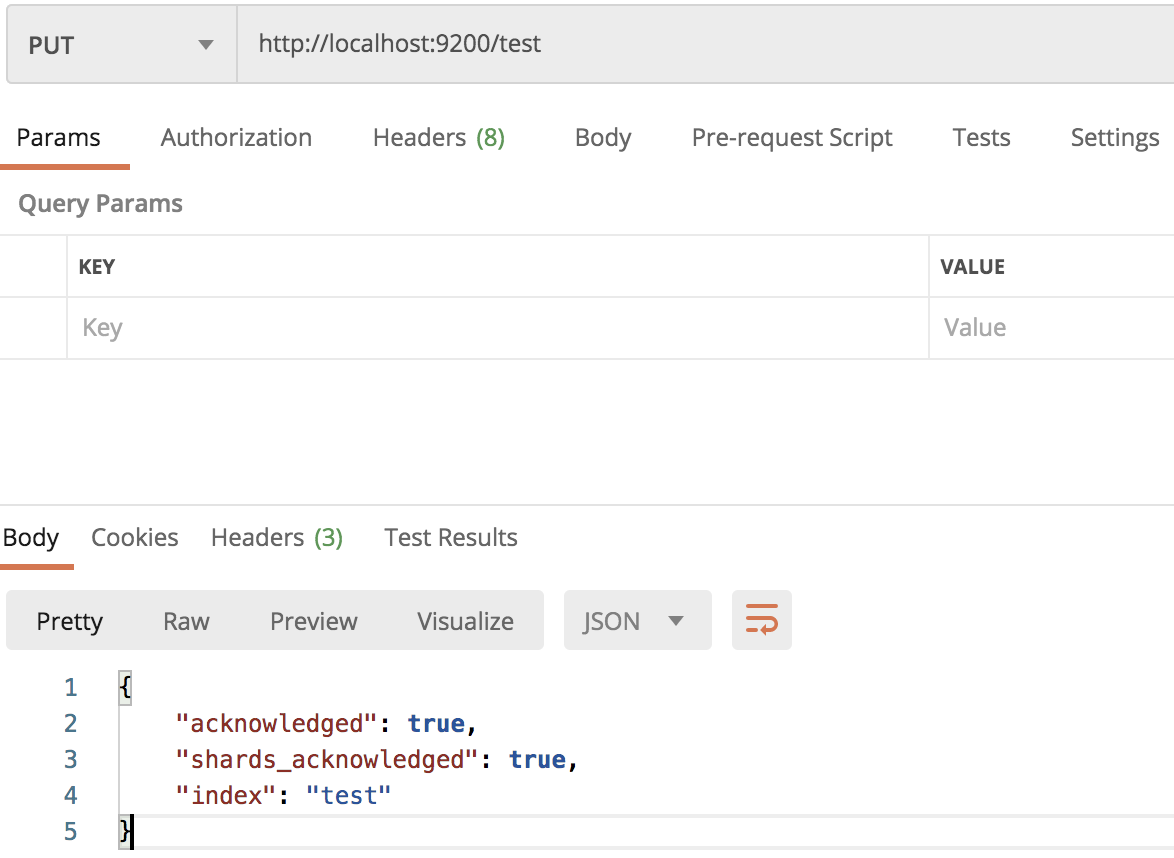Open the Tests tab
Image resolution: width=1174 pixels, height=858 pixels.
[981, 138]
